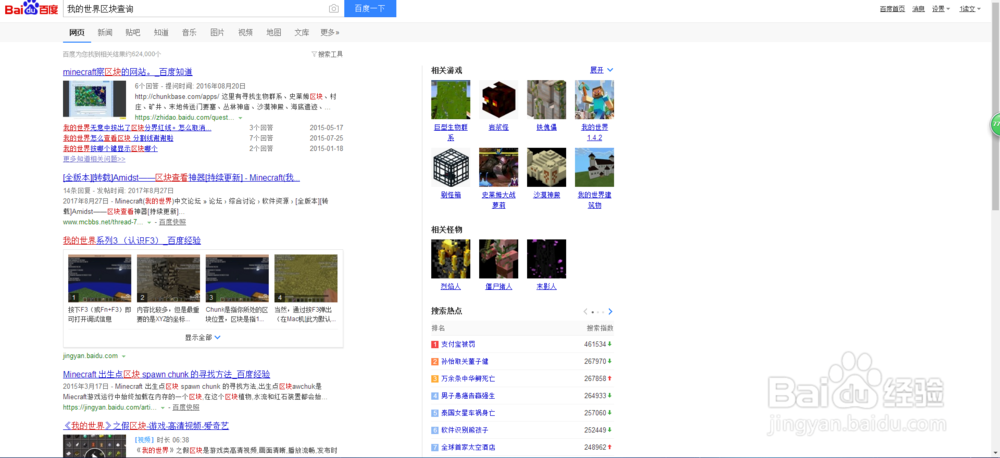The height and width of the screenshot is (458, 1000).
Task: Click the first result's preview thumbnail
Action: click(94, 99)
